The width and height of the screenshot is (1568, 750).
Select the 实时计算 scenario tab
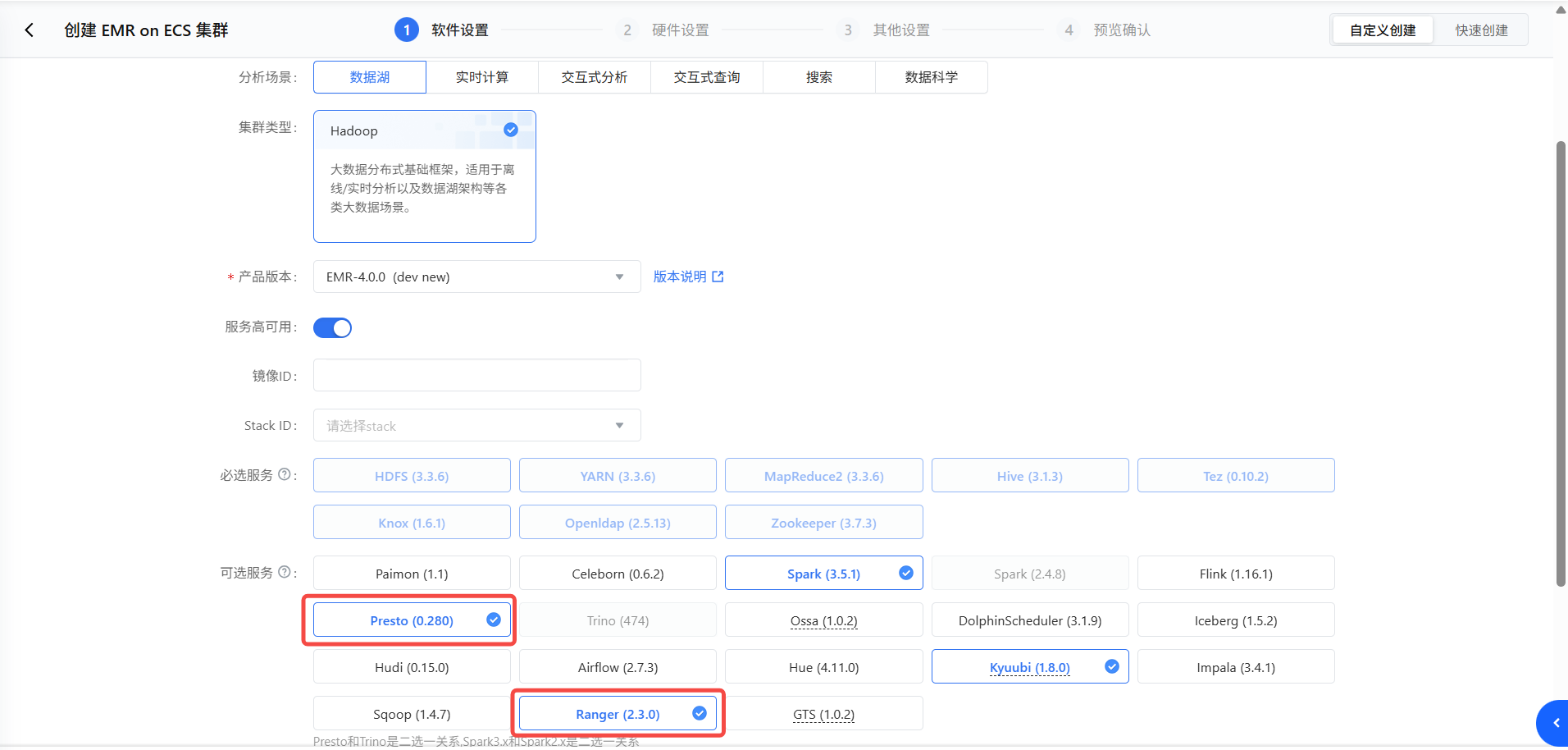click(x=482, y=77)
